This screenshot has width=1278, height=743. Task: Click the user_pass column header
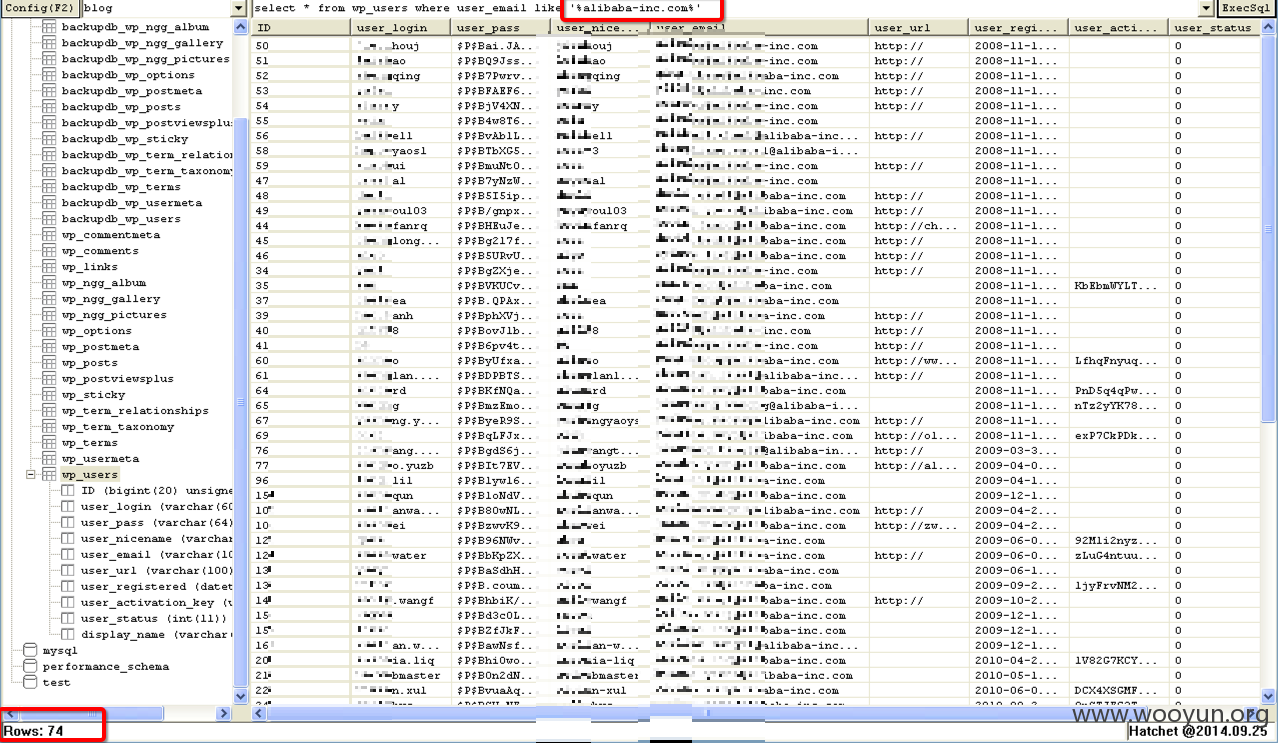click(501, 28)
